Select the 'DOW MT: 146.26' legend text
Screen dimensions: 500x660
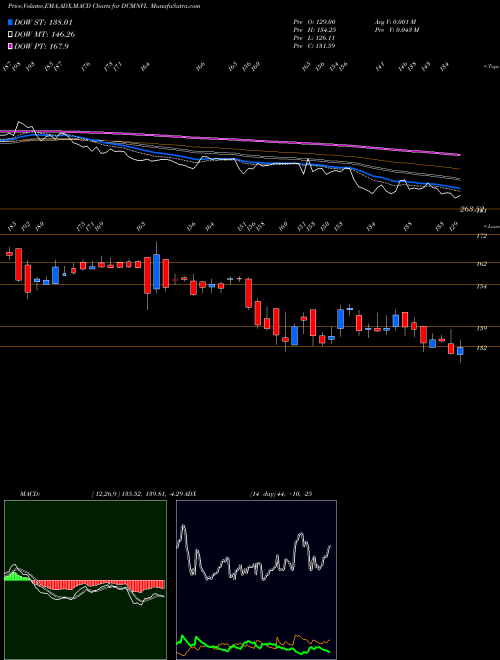click(45, 35)
